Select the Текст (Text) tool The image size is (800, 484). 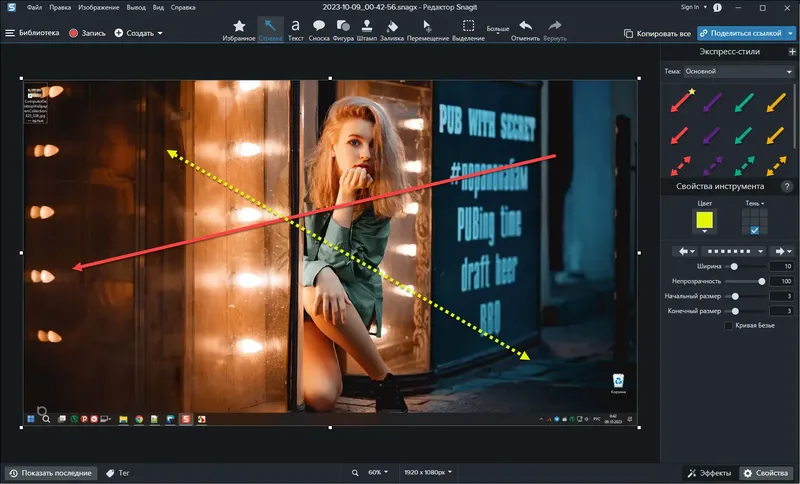click(295, 29)
